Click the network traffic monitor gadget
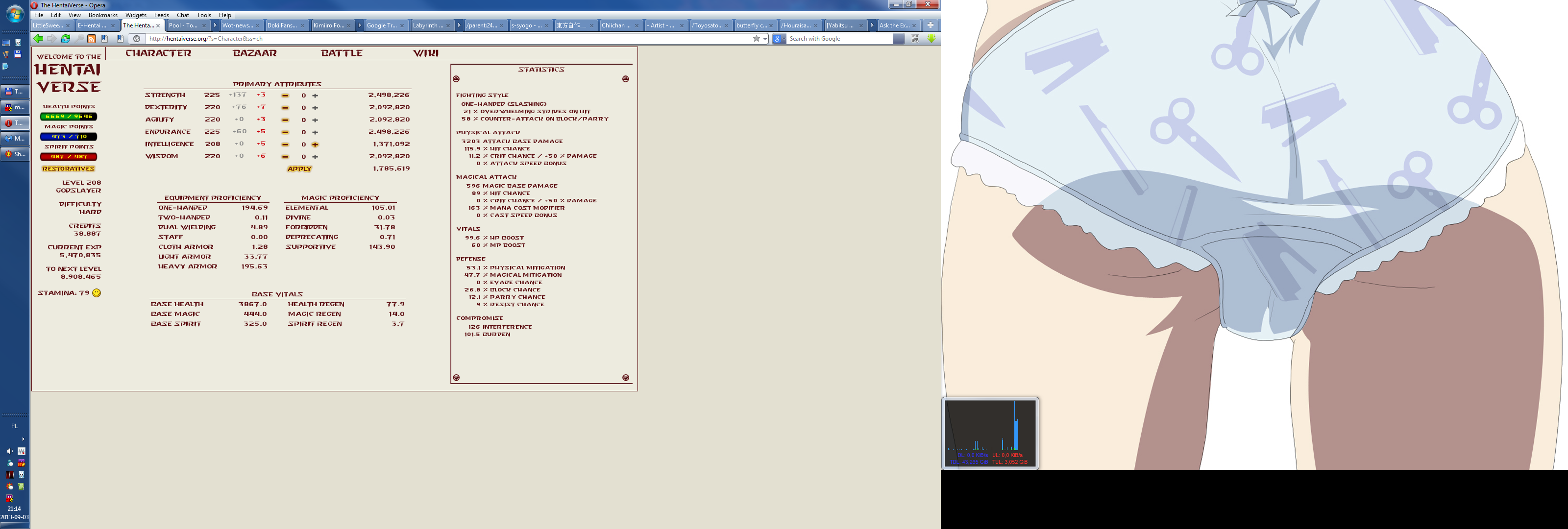Image resolution: width=1568 pixels, height=529 pixels. click(x=990, y=433)
